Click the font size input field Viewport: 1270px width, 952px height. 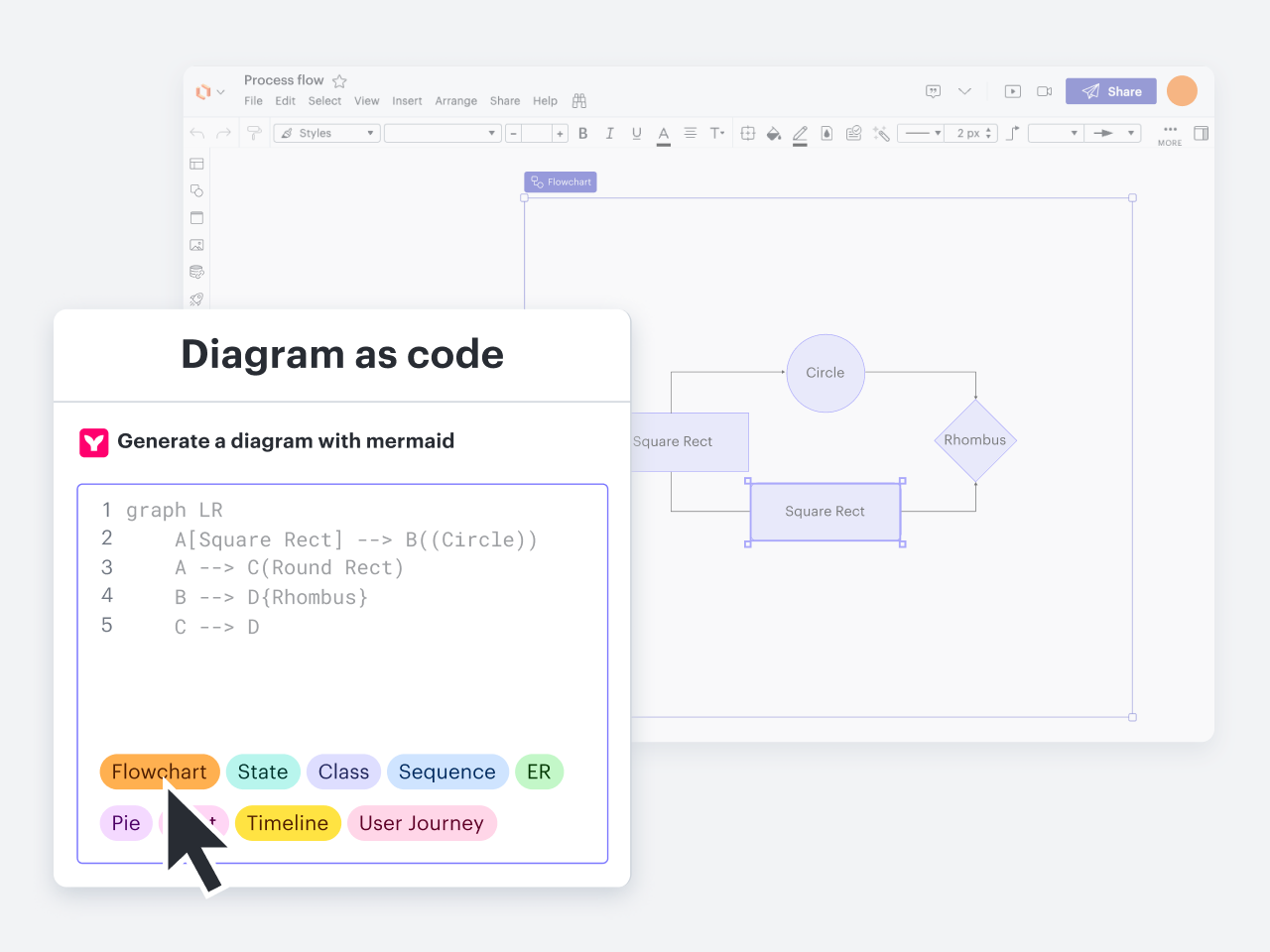coord(537,133)
